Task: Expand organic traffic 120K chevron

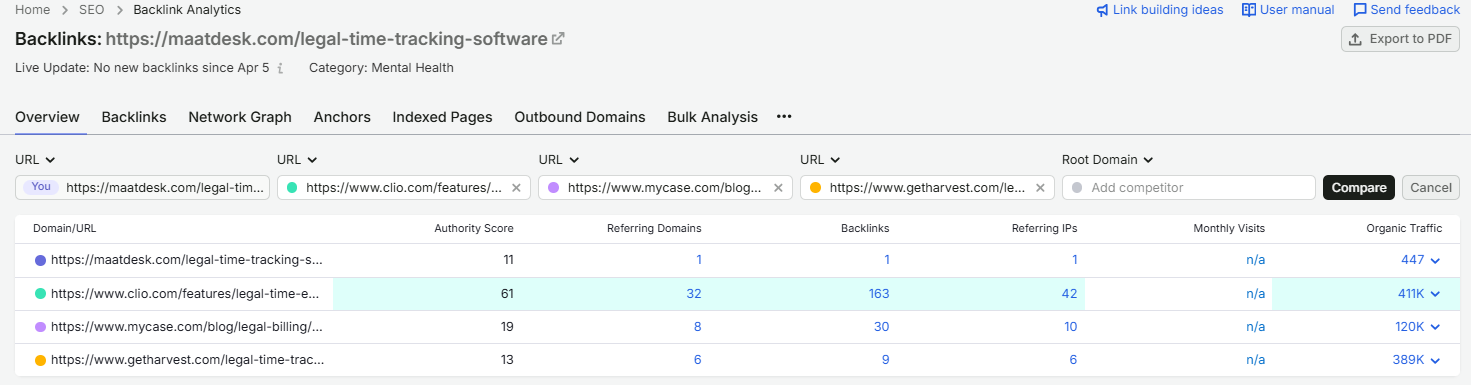Action: [1435, 327]
